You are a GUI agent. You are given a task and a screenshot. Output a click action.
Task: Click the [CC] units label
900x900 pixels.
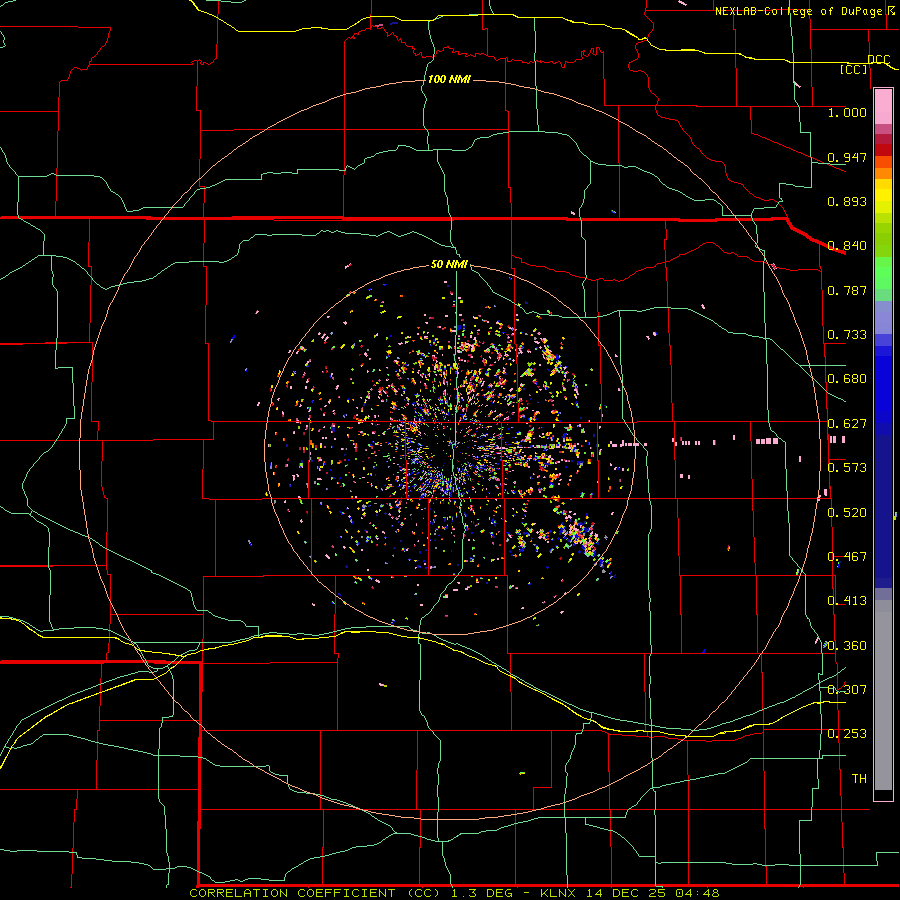coord(854,69)
